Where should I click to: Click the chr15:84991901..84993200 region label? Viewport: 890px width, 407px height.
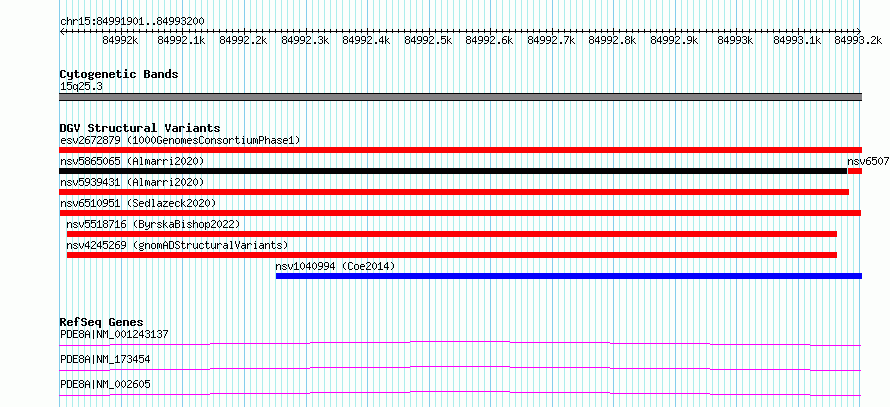coord(132,21)
